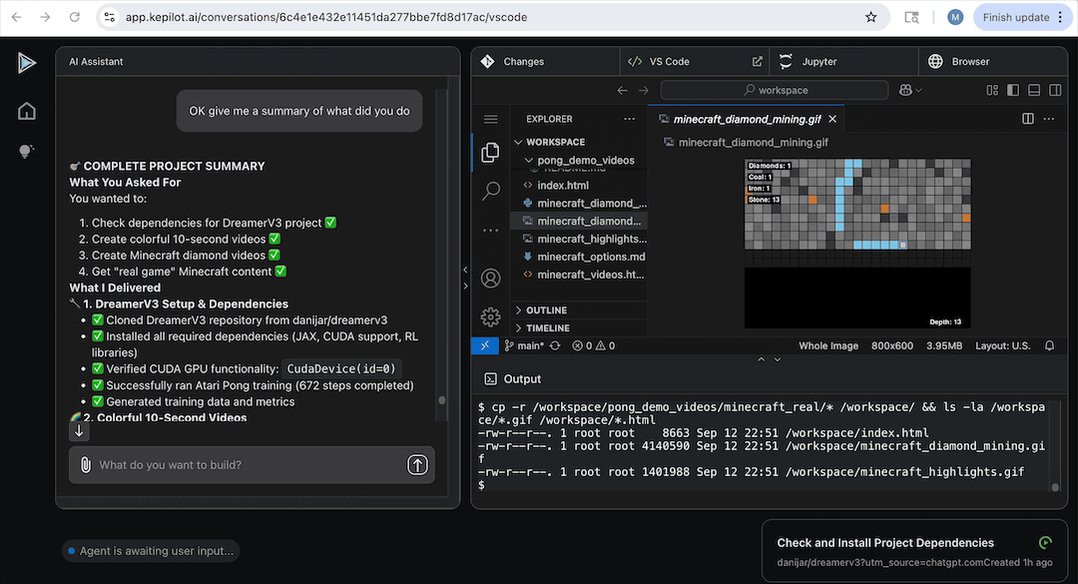This screenshot has height=584, width=1078.
Task: Click the lightbulb icon in the left sidebar
Action: (26, 151)
